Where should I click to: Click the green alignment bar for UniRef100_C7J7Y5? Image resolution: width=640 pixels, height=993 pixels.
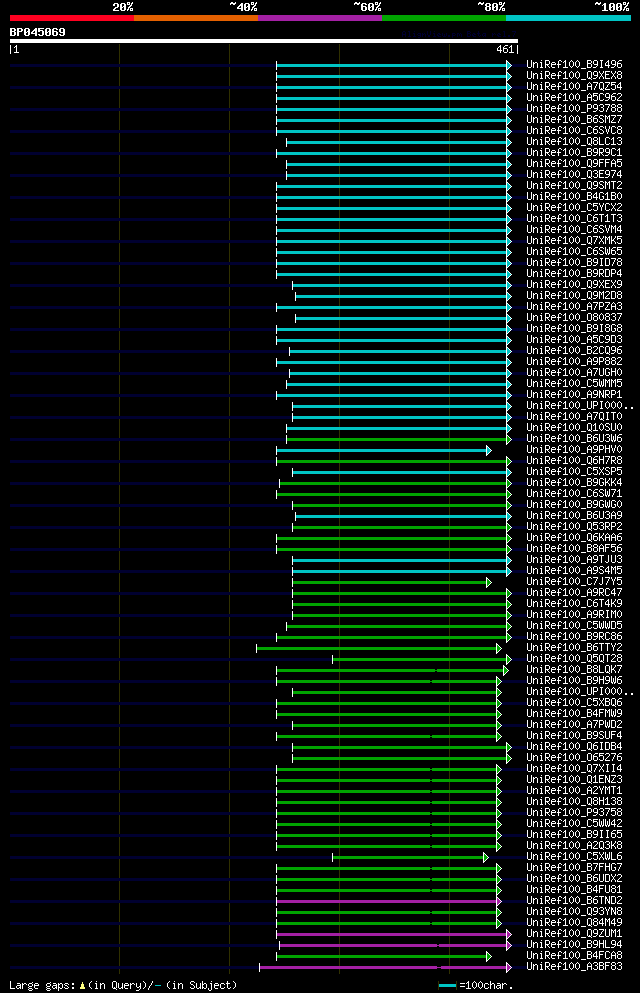coord(392,582)
